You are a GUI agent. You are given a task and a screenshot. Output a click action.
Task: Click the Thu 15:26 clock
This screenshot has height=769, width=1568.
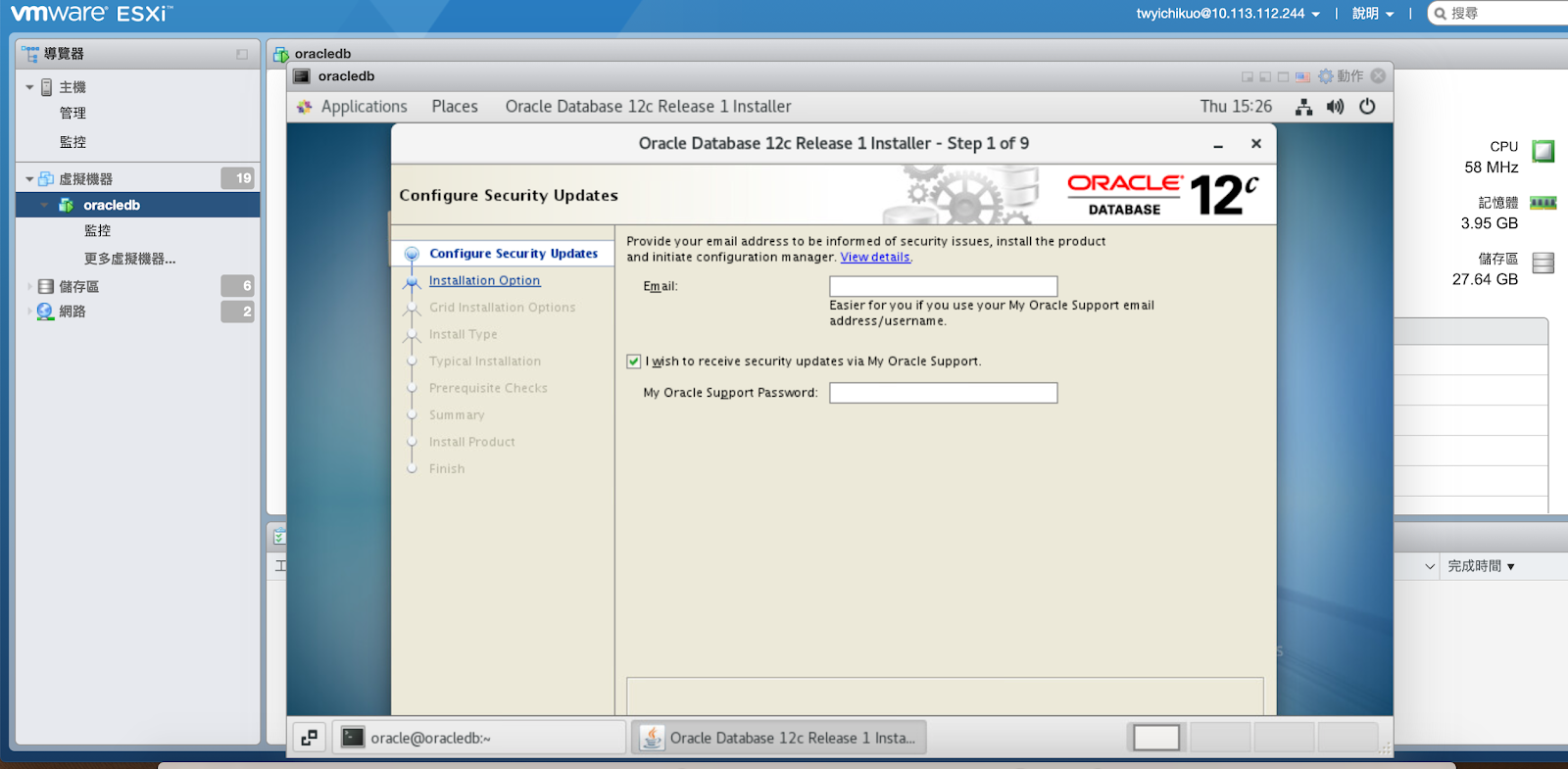coord(1236,107)
